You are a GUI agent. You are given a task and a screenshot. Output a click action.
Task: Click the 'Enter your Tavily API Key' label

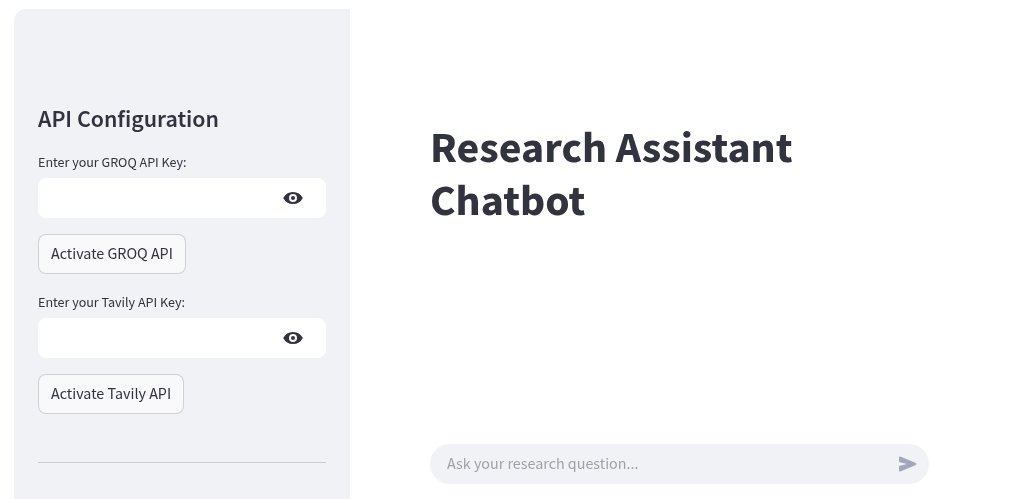pyautogui.click(x=111, y=302)
